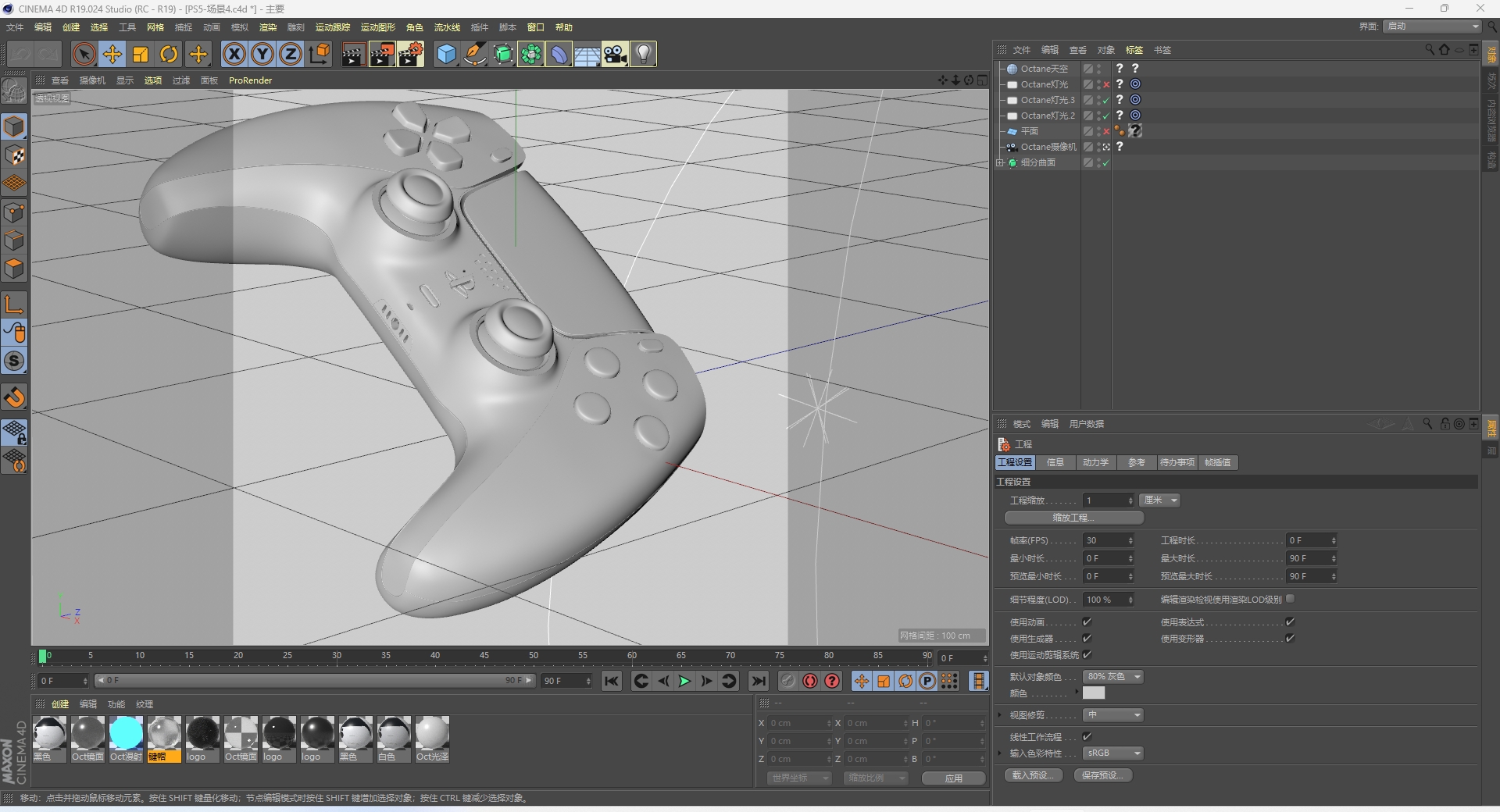Switch to Texture mode checkered cube
The height and width of the screenshot is (812, 1500).
(15, 155)
